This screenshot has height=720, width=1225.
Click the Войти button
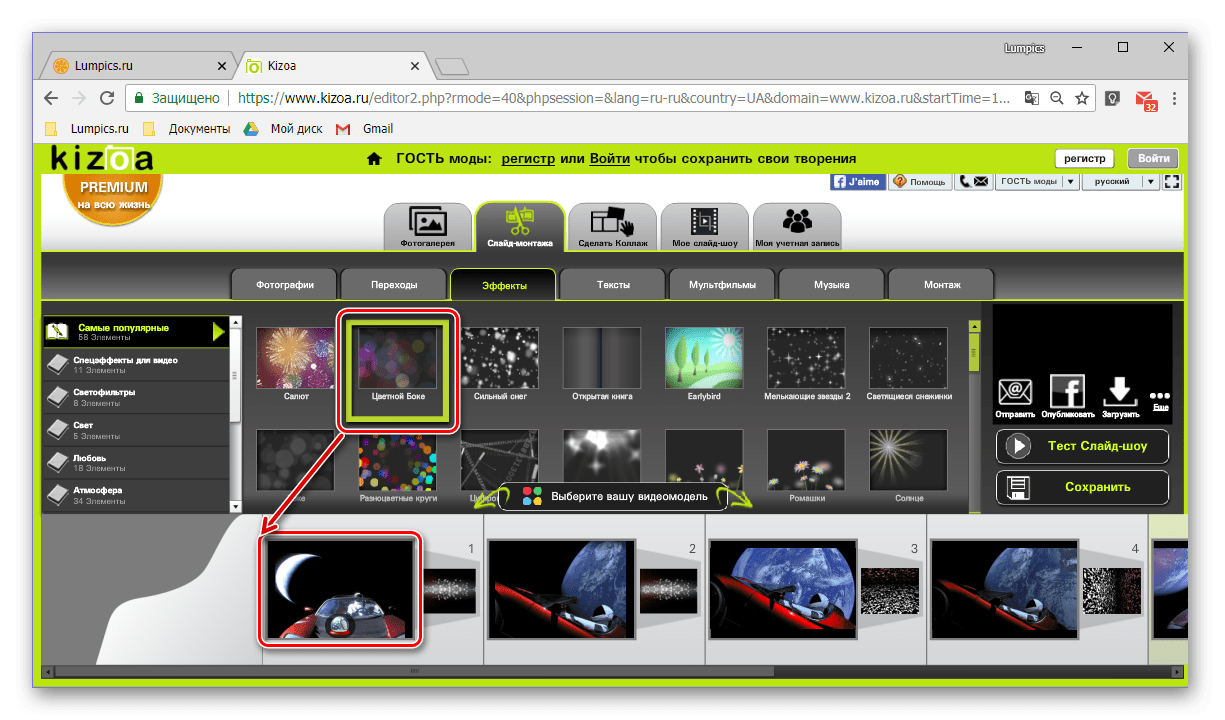(x=1153, y=158)
